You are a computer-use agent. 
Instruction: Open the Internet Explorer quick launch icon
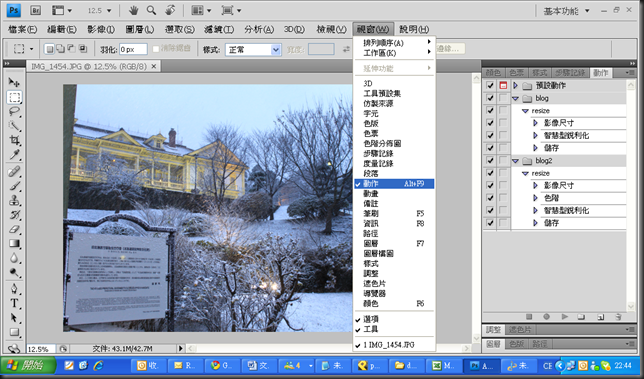pyautogui.click(x=98, y=365)
